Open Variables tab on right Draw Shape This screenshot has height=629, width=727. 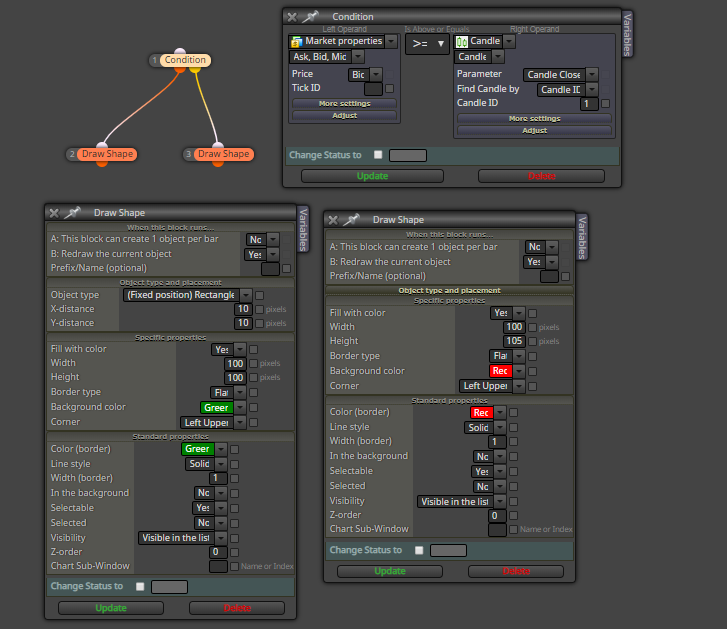[x=582, y=237]
